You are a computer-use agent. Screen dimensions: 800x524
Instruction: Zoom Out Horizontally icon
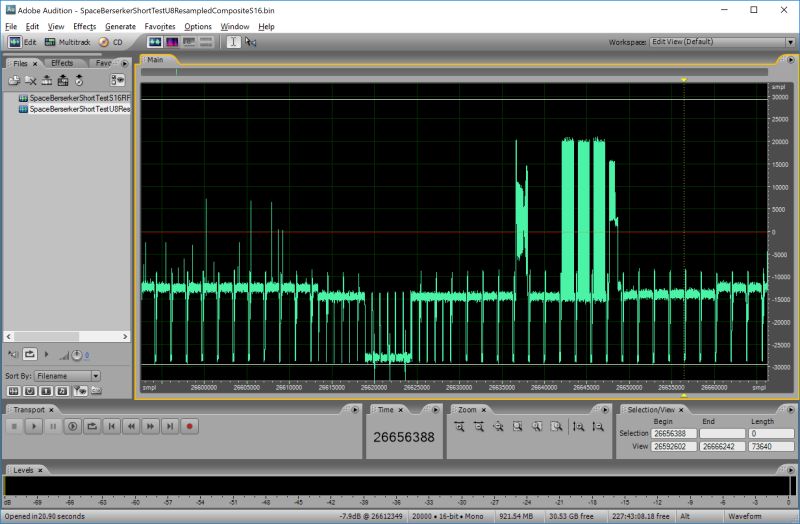click(x=479, y=427)
